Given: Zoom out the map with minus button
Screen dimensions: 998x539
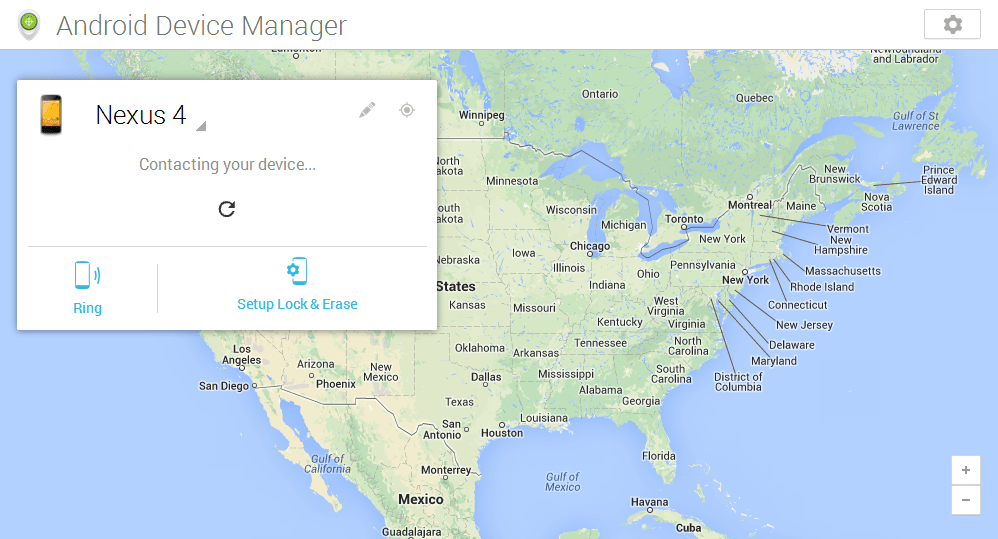Looking at the screenshot, I should [966, 500].
